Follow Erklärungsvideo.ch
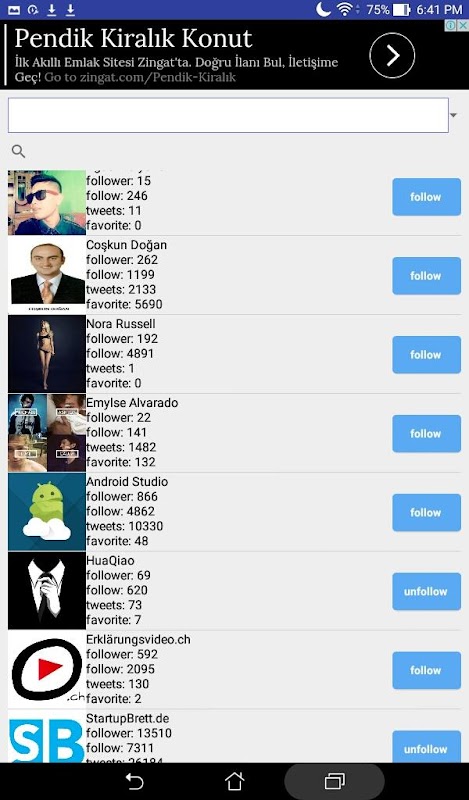 coord(426,670)
